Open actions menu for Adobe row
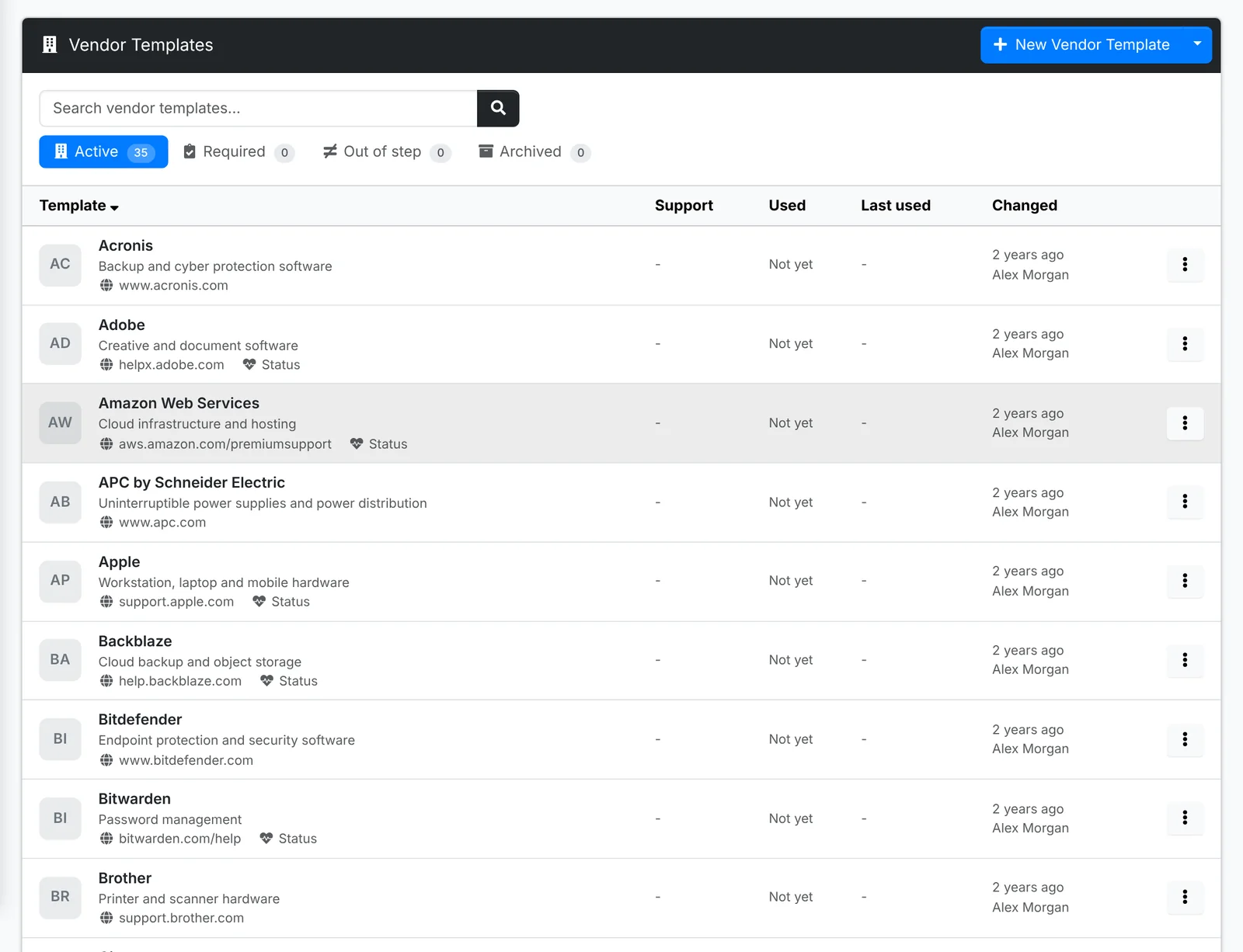Screen dimensions: 1243x952 pyautogui.click(x=1185, y=343)
